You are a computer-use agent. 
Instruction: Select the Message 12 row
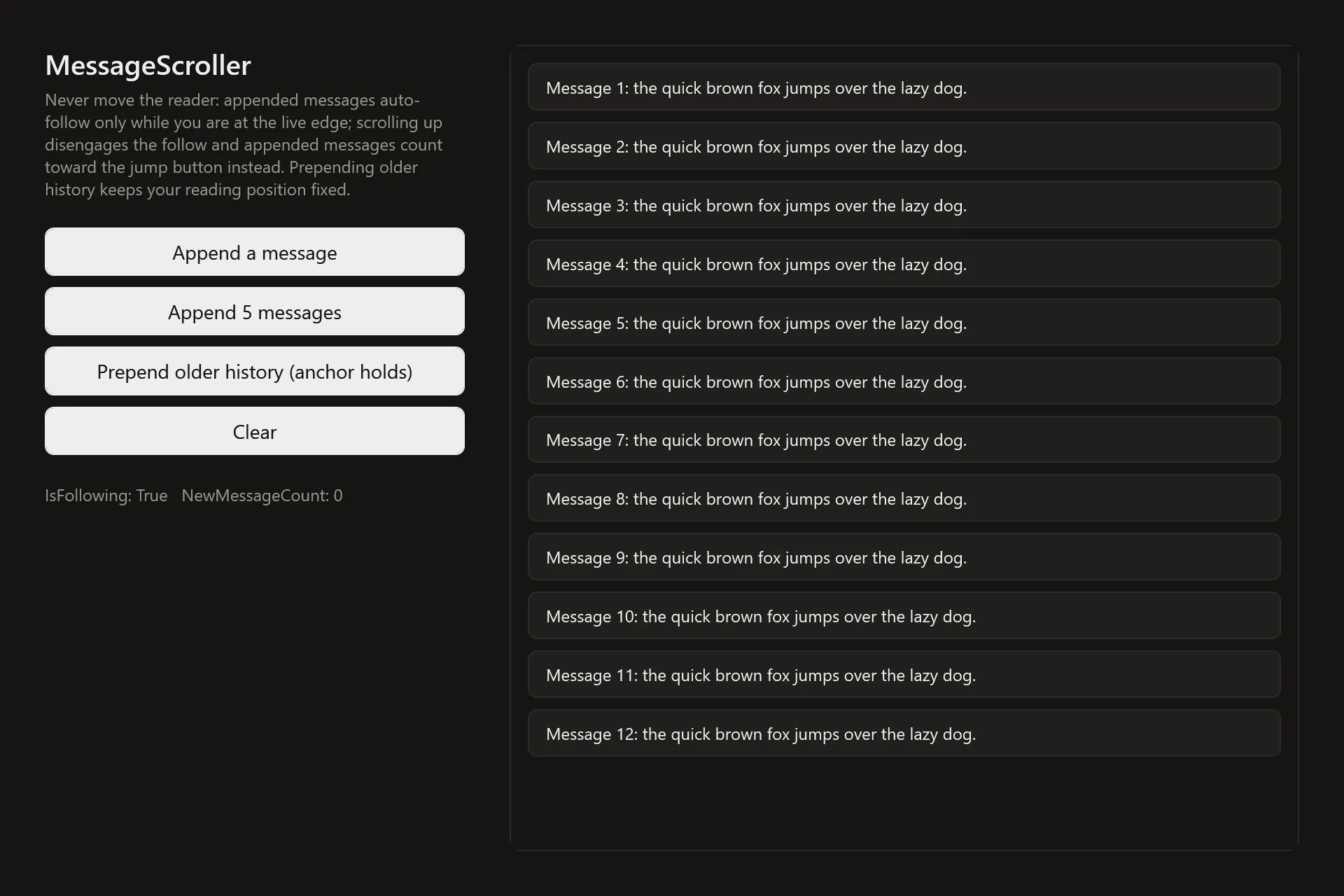tap(904, 734)
